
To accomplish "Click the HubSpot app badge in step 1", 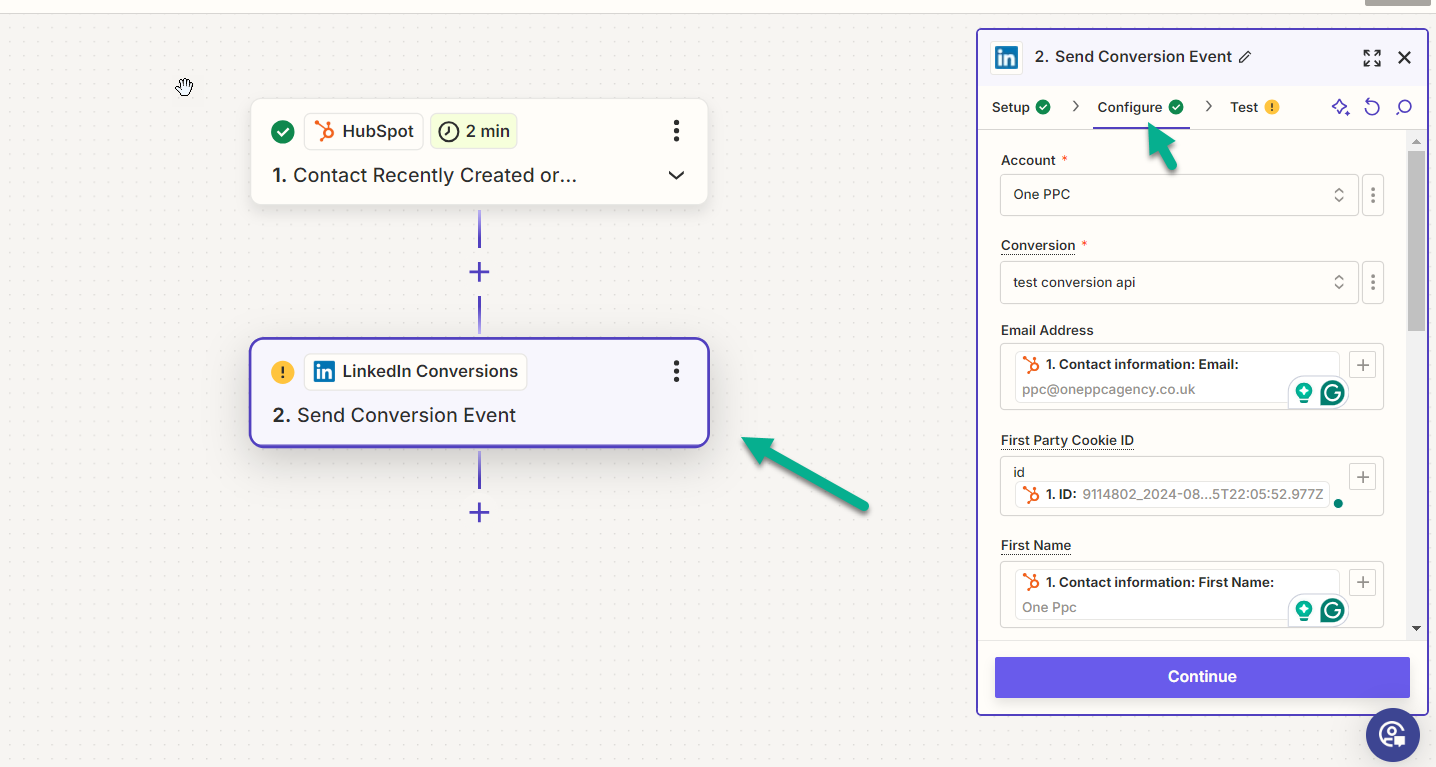I will coord(364,131).
